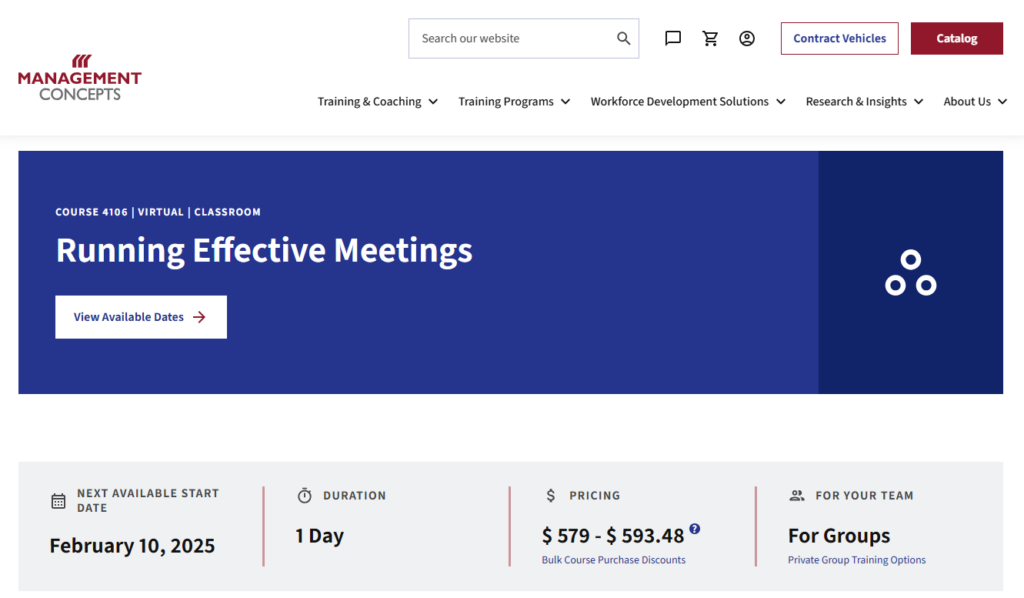Expand the Training Programs chevron
The height and width of the screenshot is (598, 1024).
(566, 102)
